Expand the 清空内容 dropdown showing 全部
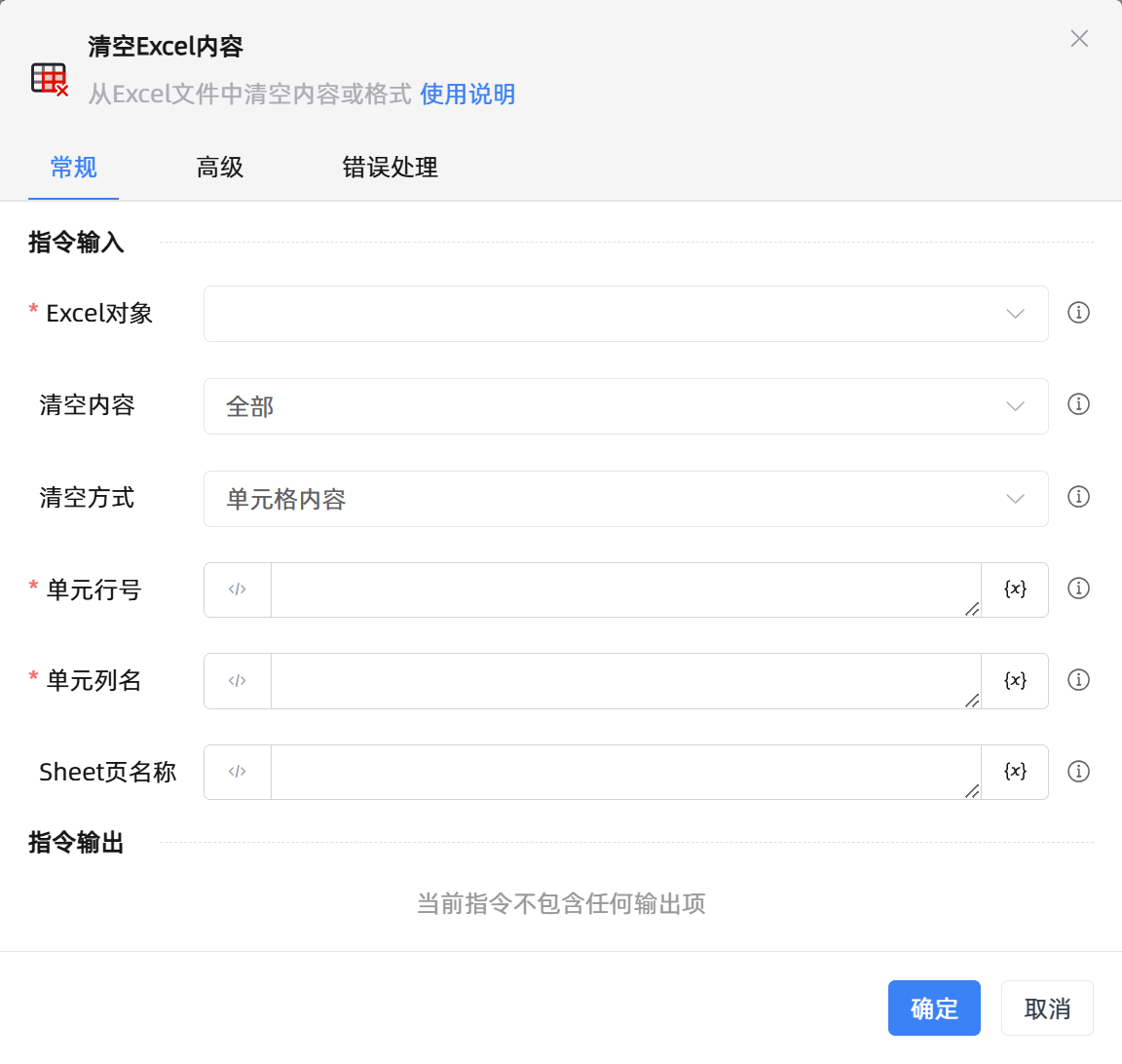This screenshot has height=1064, width=1122. [625, 406]
